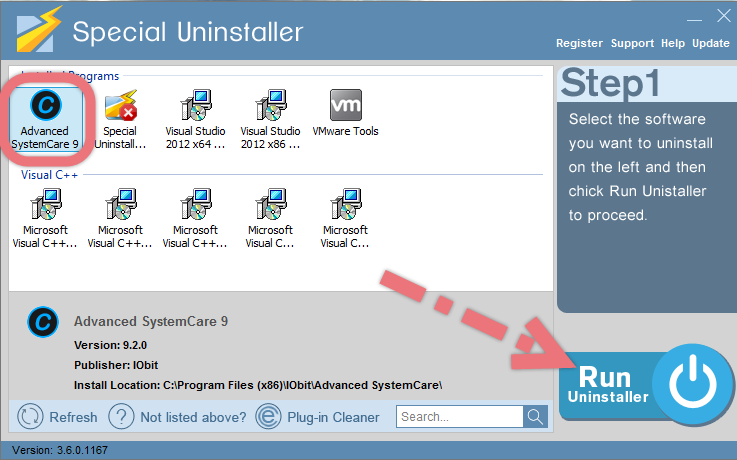Click the search magnifier icon
Screen dimensions: 737x460
(x=535, y=417)
